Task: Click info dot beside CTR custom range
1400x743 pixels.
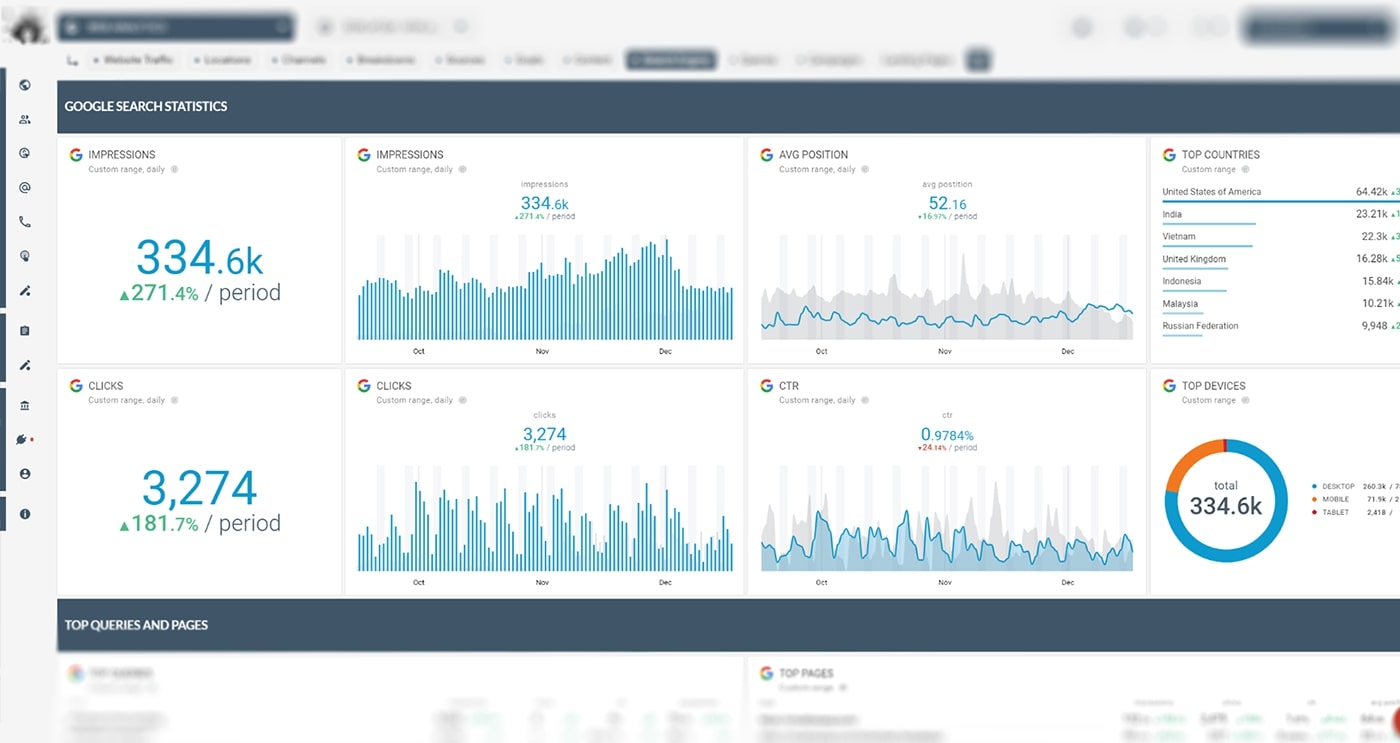Action: pos(865,400)
